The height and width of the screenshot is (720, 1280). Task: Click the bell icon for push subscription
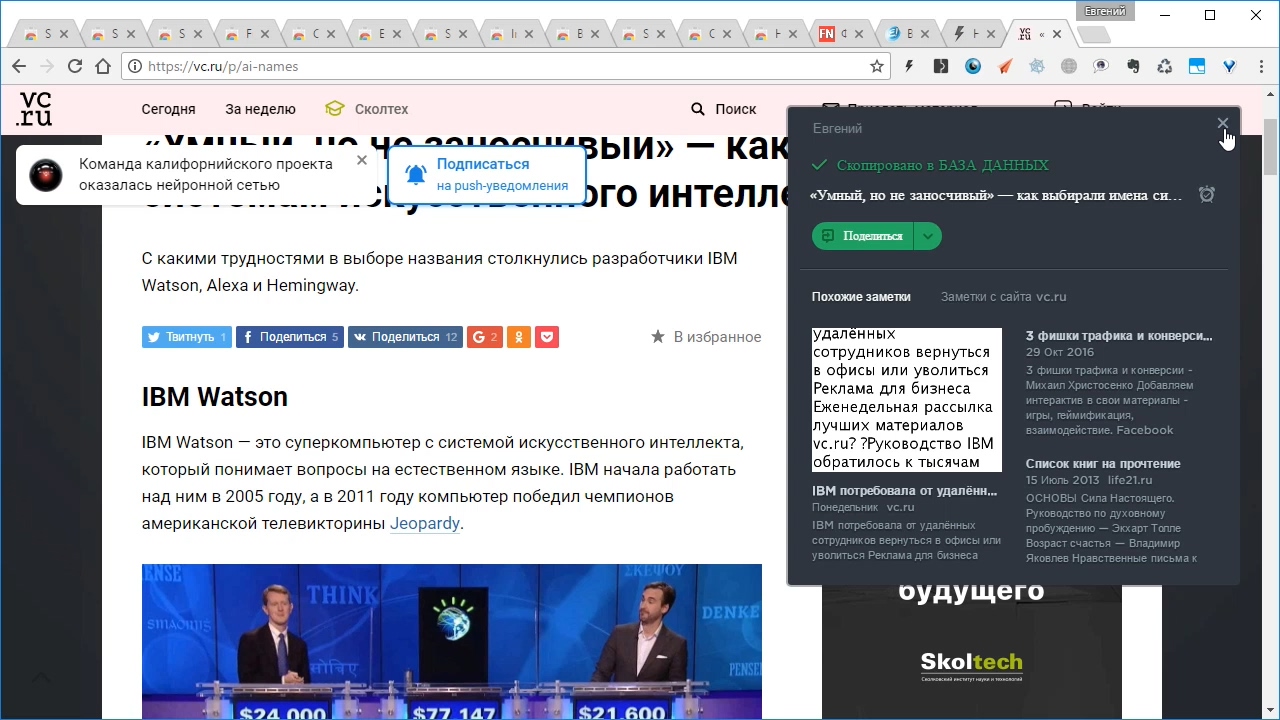pos(415,175)
